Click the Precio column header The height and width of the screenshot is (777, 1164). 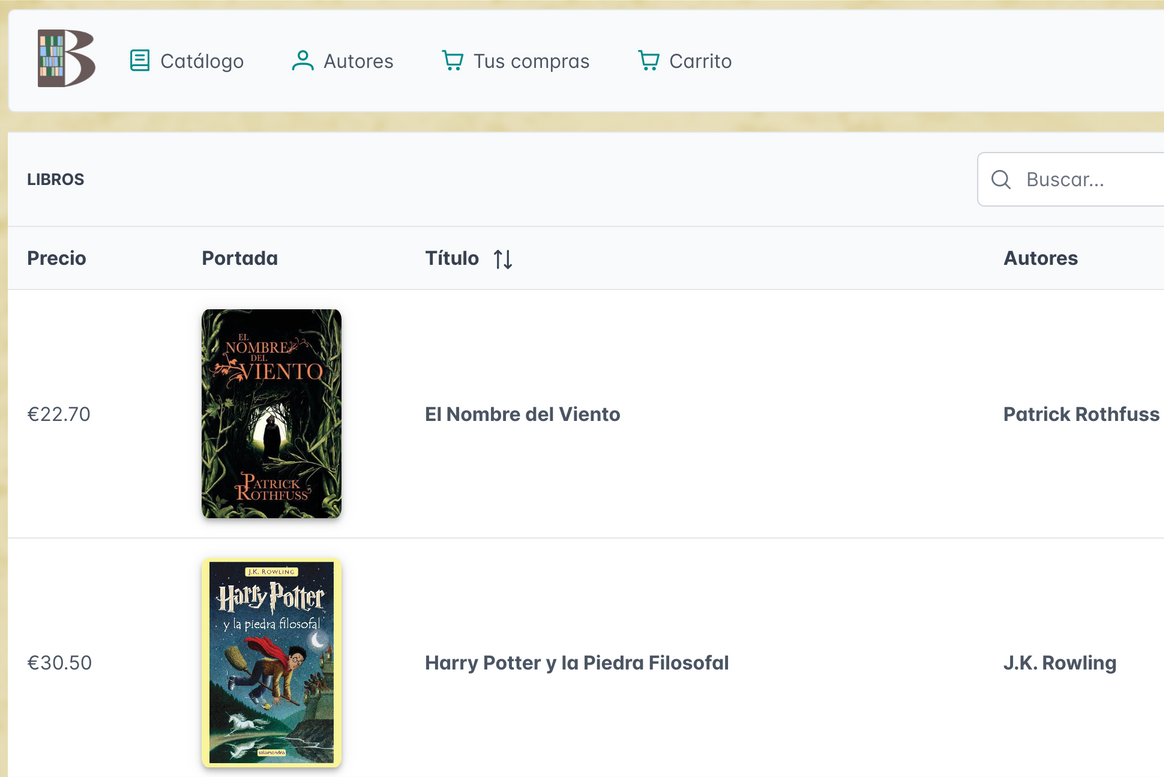click(x=56, y=258)
